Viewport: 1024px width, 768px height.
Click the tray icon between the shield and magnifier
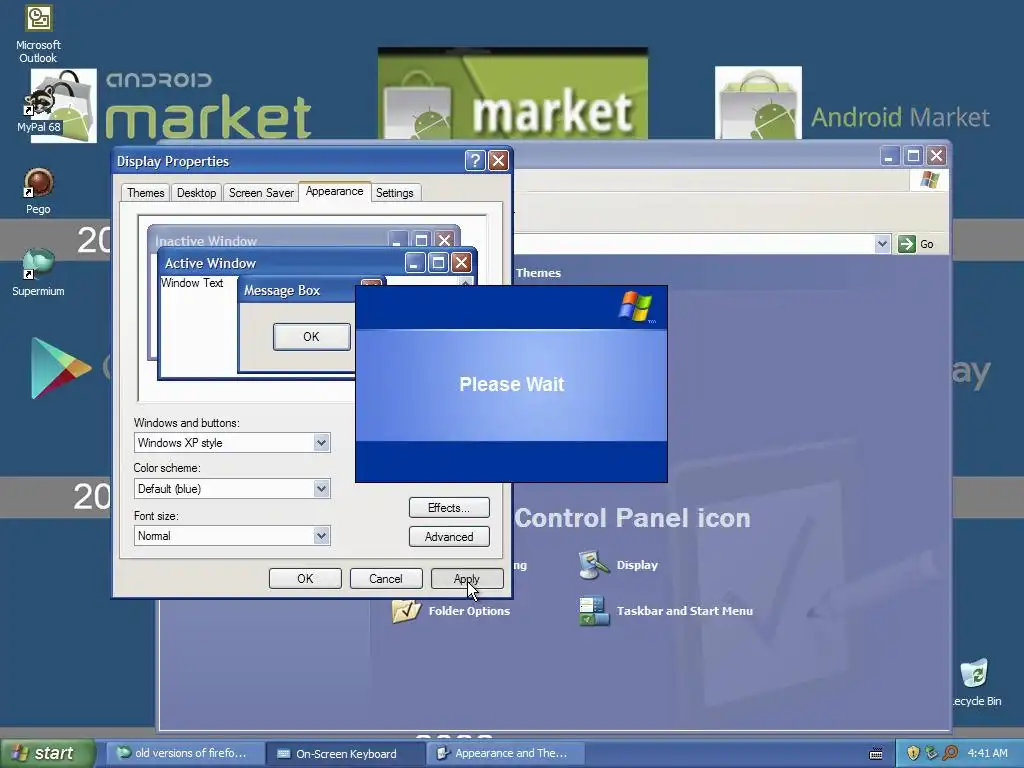pyautogui.click(x=931, y=753)
